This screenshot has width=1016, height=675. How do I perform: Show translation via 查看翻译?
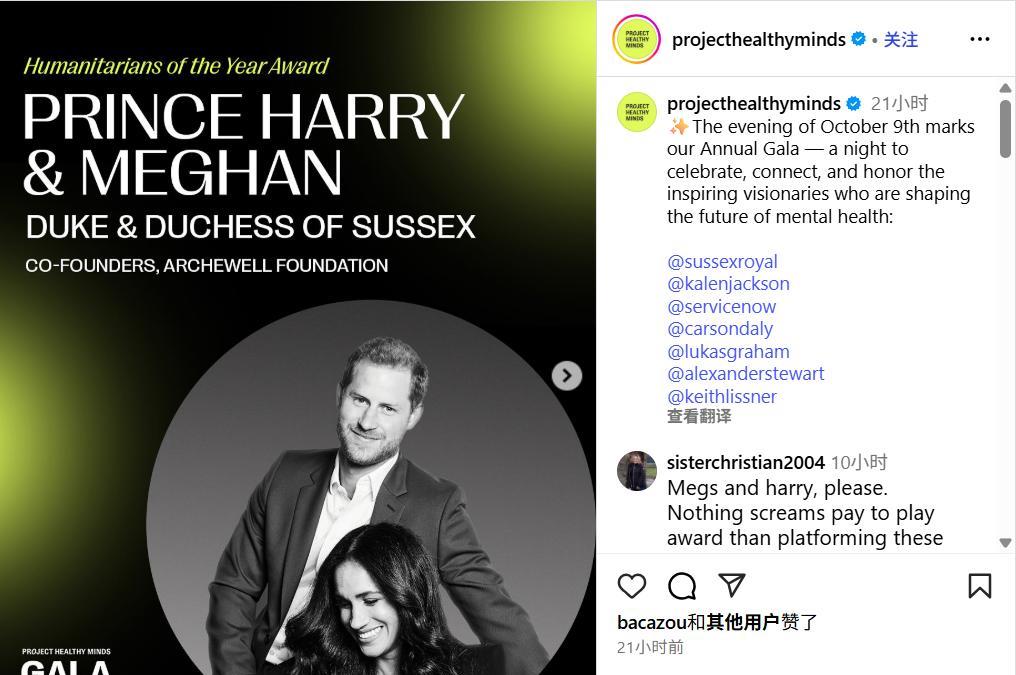tap(699, 416)
